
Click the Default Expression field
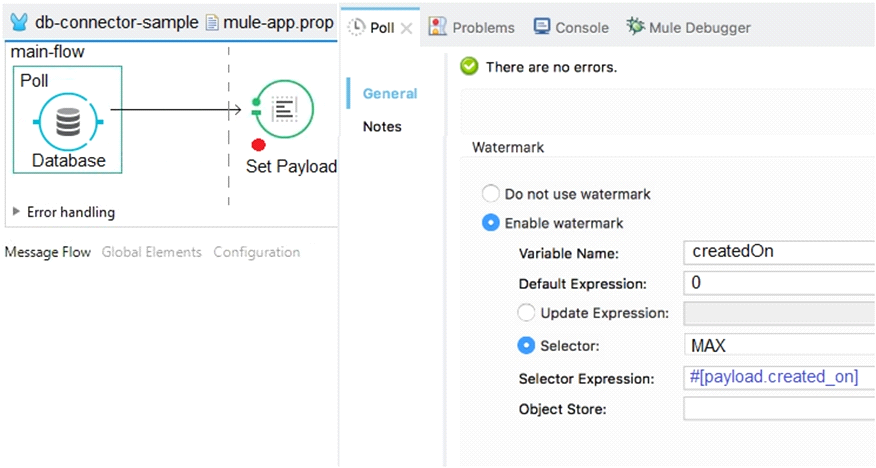779,283
